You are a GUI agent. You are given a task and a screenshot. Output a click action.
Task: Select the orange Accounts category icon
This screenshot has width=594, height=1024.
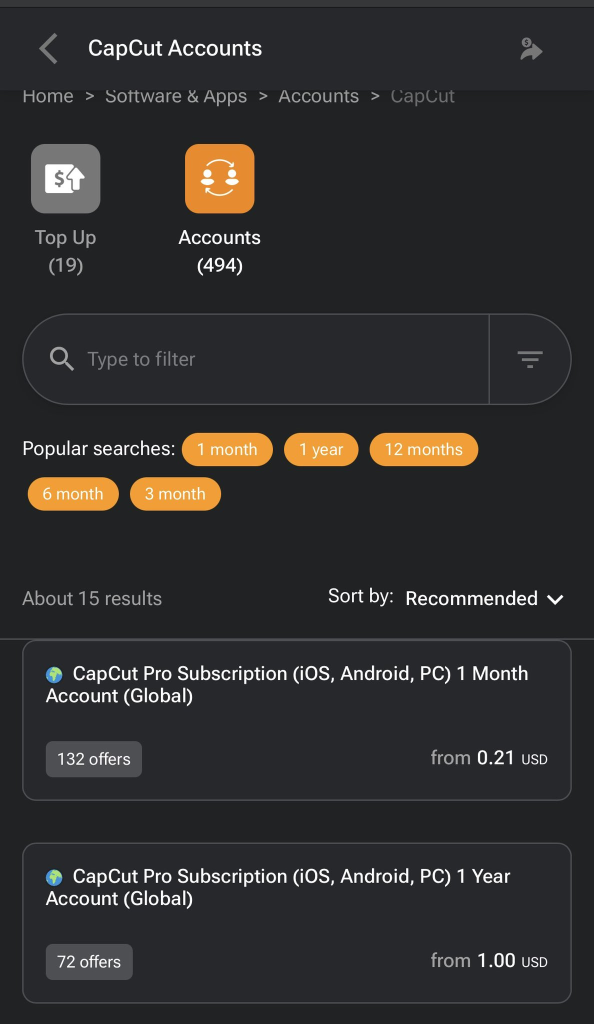[x=219, y=178]
